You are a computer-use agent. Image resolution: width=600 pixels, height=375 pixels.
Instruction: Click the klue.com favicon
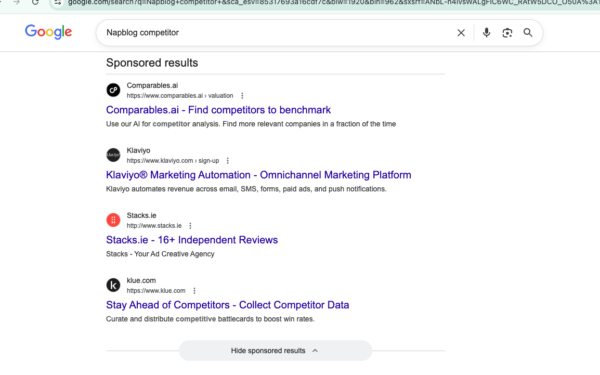click(113, 285)
